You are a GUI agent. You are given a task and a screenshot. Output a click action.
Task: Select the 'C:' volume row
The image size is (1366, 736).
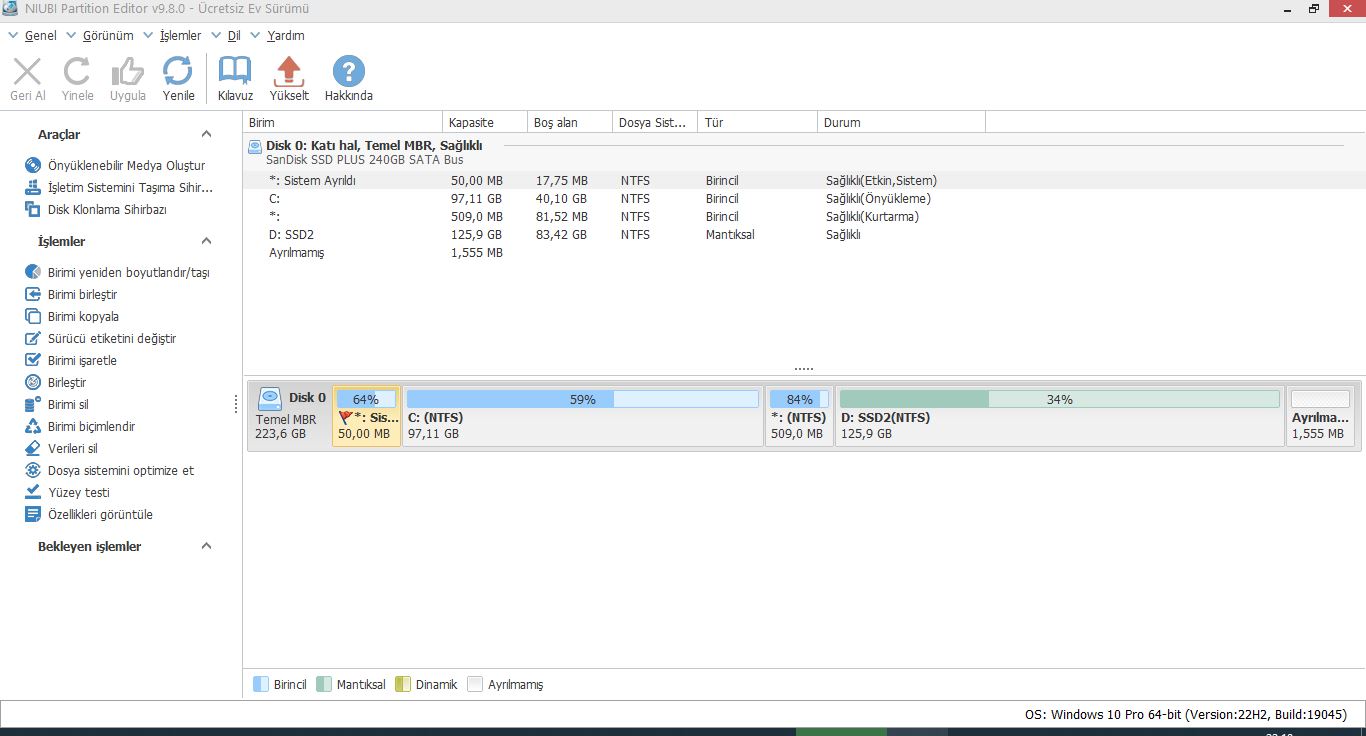coord(804,199)
